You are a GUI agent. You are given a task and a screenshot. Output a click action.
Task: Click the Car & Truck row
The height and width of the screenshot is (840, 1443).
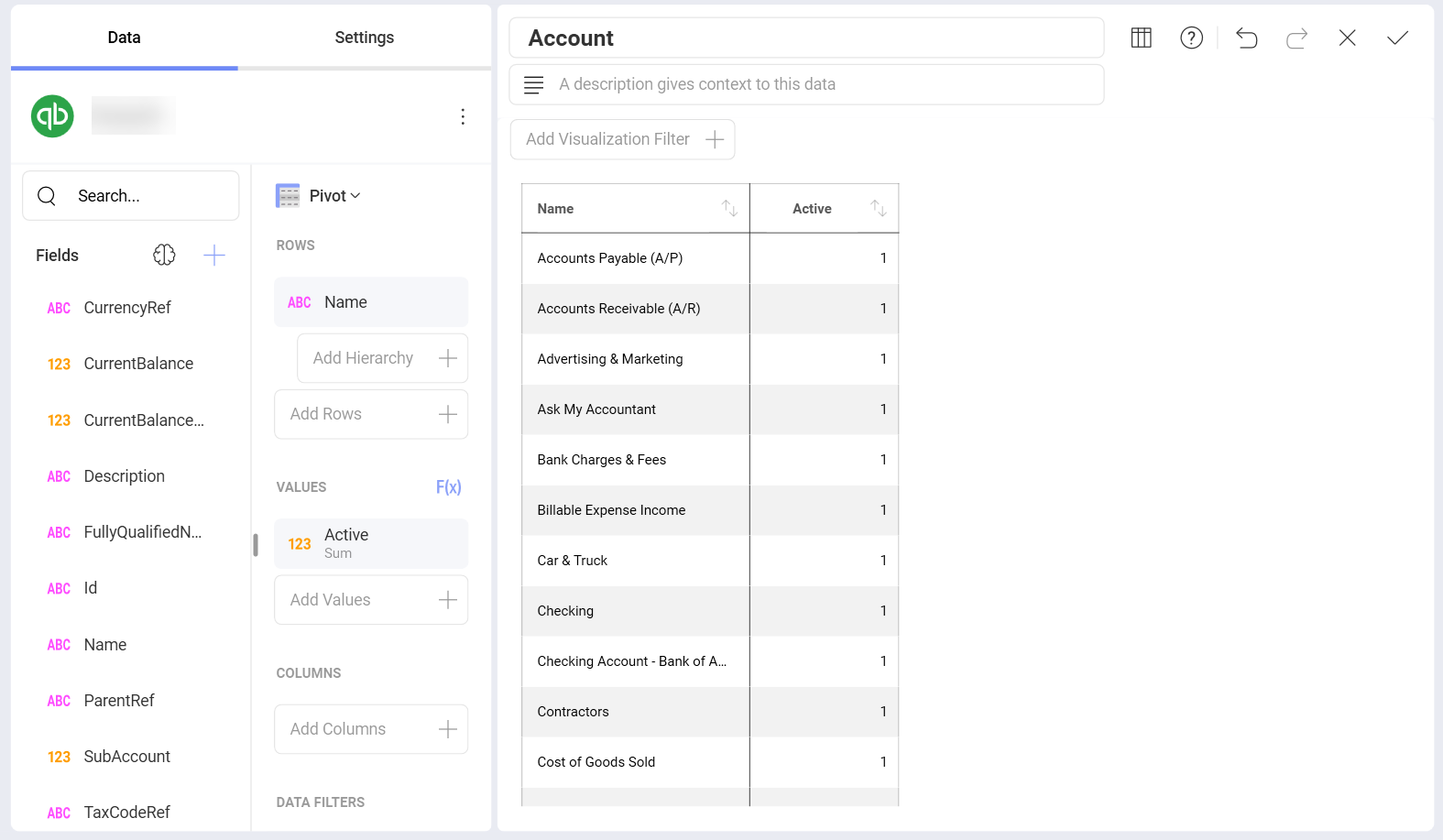tap(710, 561)
